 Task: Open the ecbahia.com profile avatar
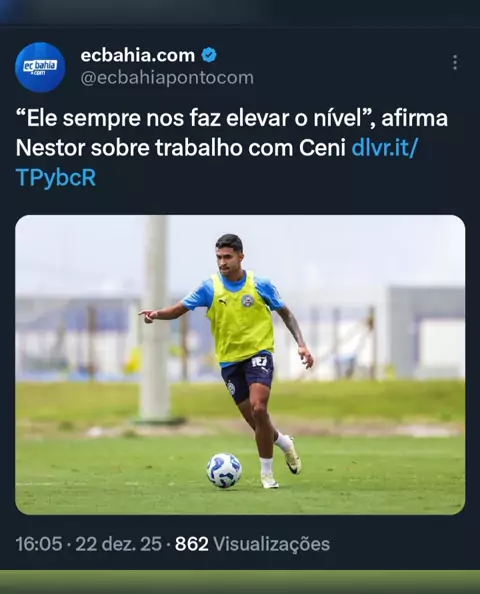tap(40, 67)
